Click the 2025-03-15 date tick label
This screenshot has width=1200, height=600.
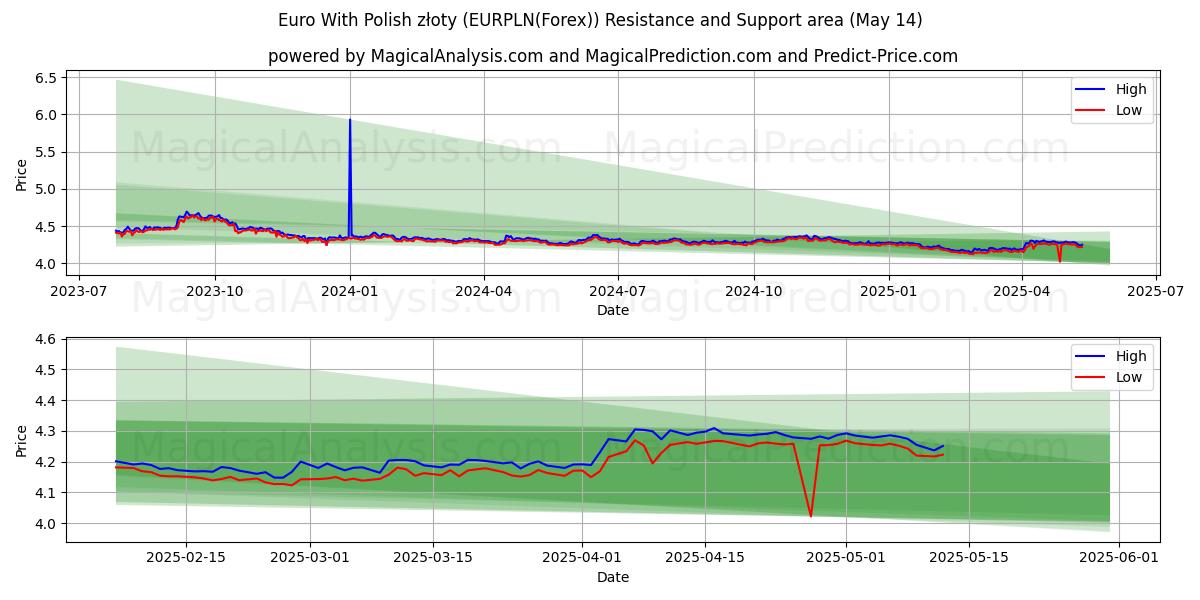433,557
